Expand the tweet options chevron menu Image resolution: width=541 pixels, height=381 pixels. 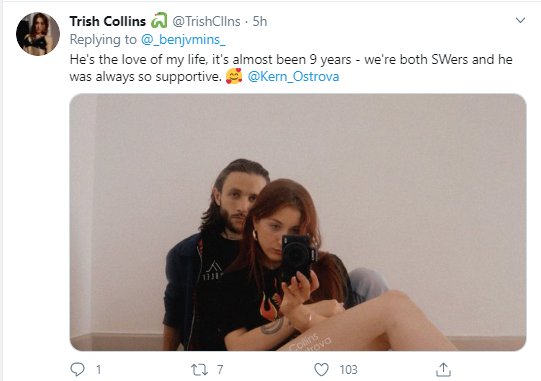pyautogui.click(x=520, y=20)
